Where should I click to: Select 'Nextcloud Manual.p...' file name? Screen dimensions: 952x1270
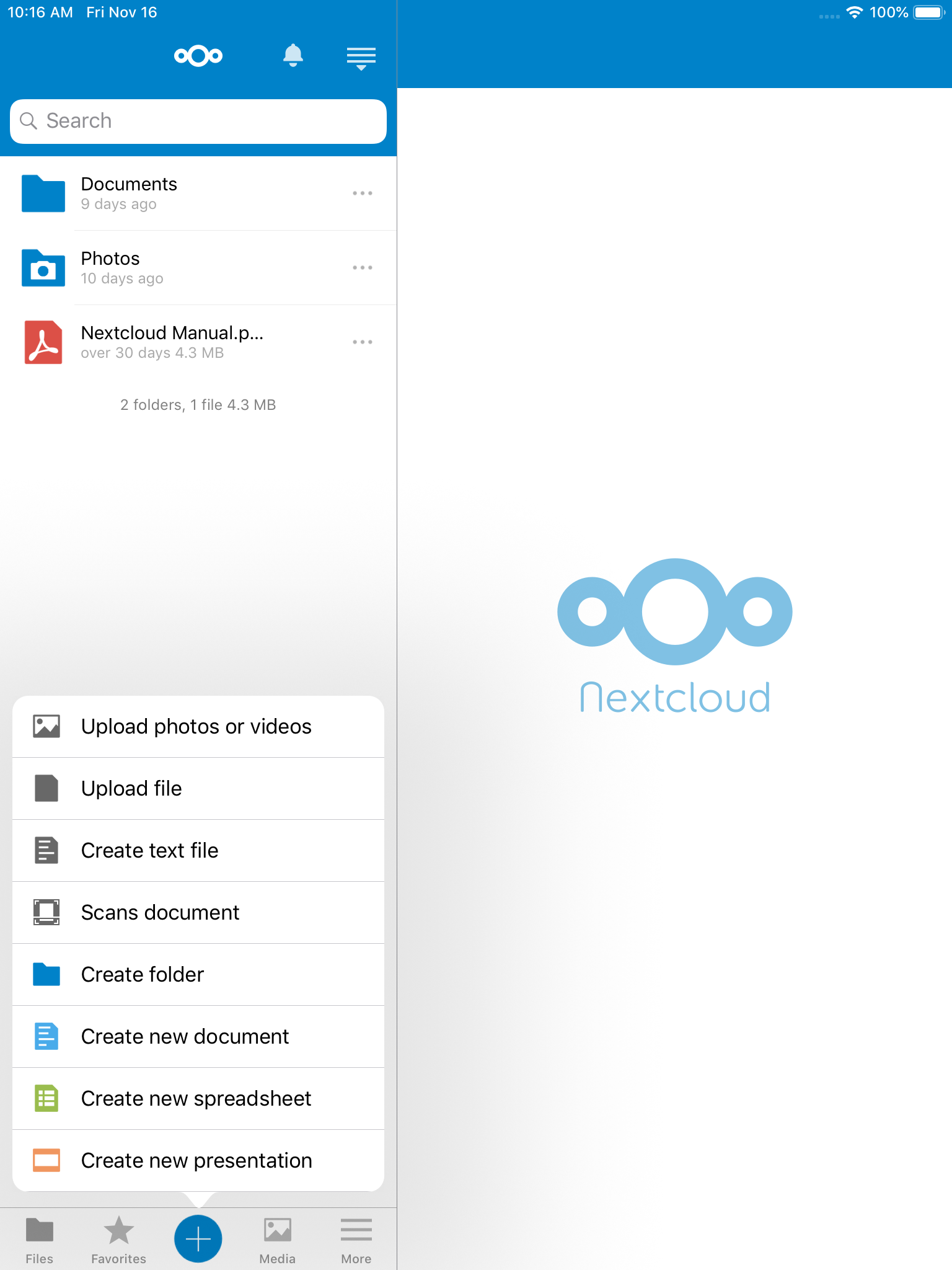[x=172, y=333]
